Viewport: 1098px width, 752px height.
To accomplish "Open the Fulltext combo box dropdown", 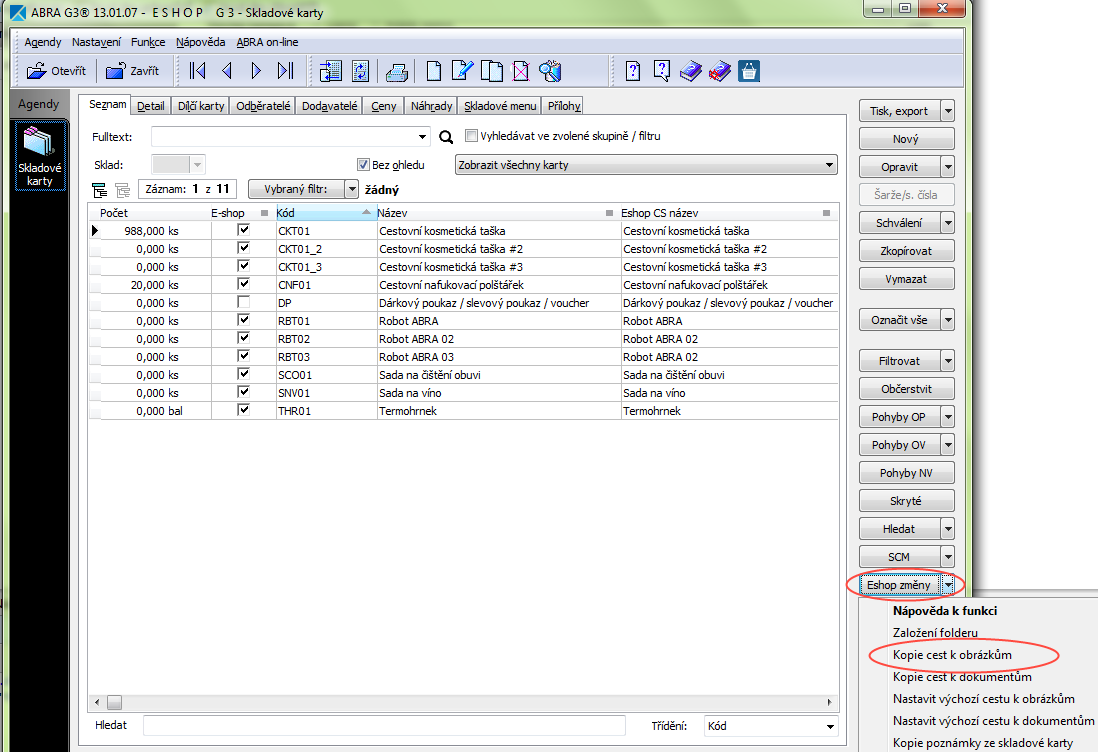I will click(422, 137).
